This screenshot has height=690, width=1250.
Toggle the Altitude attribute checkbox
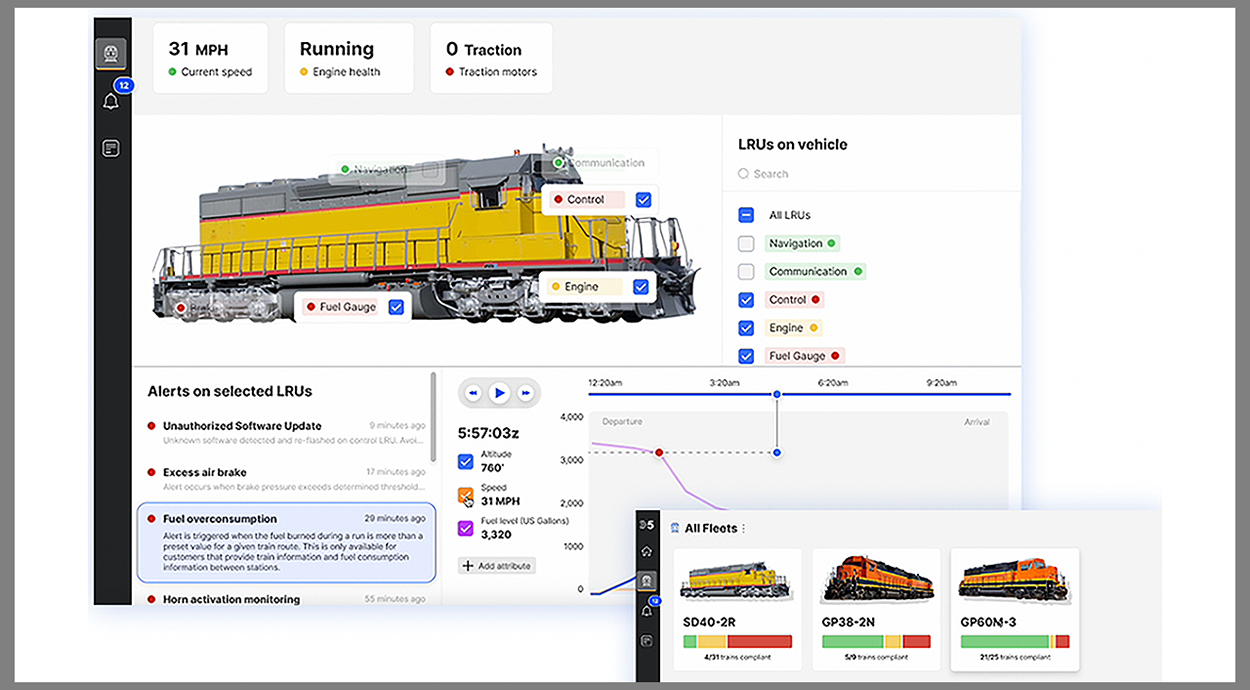coord(466,461)
